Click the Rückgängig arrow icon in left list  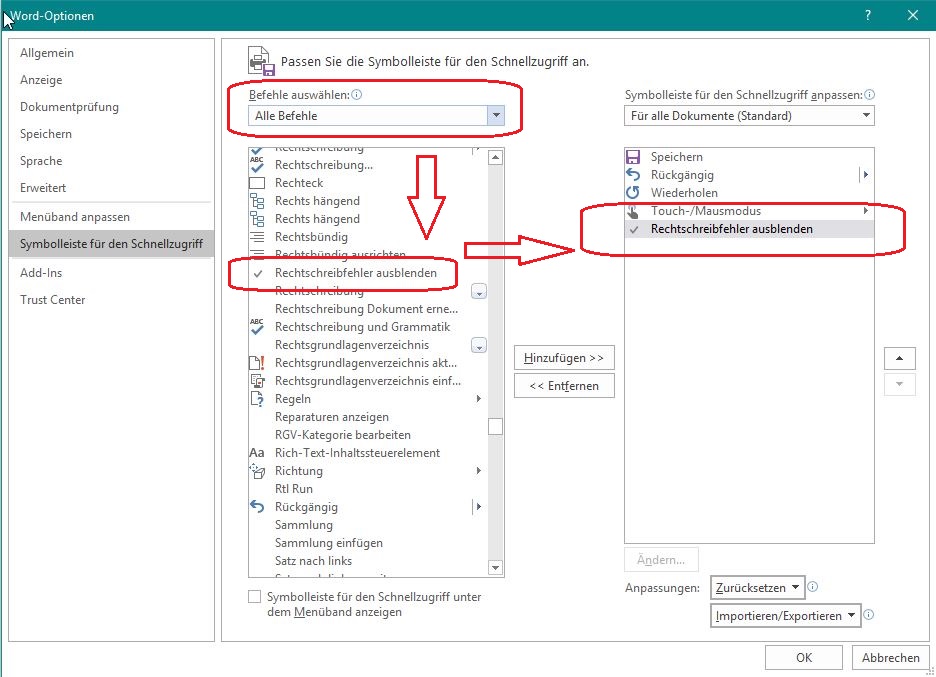click(257, 507)
